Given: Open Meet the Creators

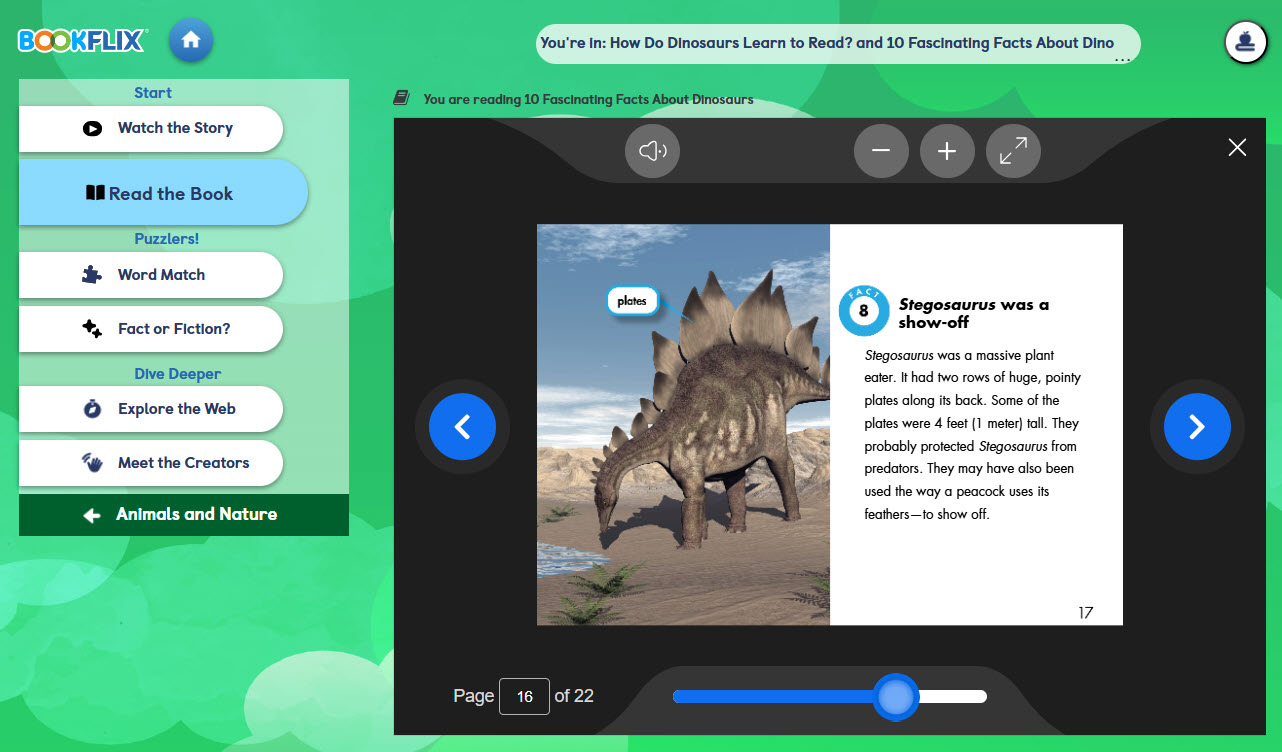Looking at the screenshot, I should 151,463.
